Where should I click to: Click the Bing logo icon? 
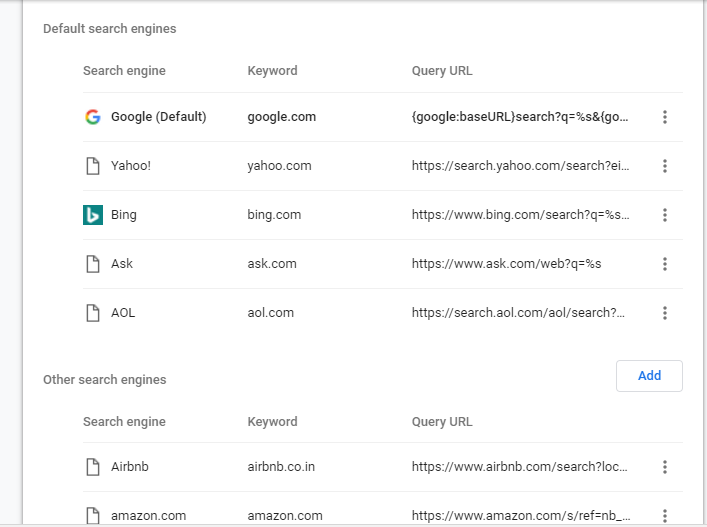click(93, 215)
